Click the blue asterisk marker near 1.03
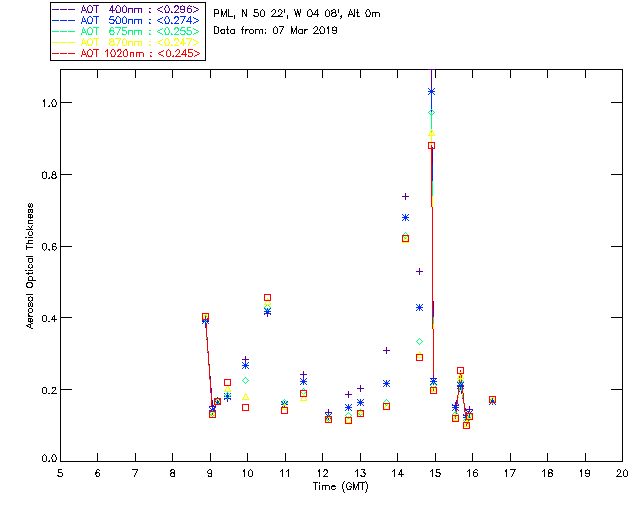Image resolution: width=640 pixels, height=512 pixels. tap(431, 92)
